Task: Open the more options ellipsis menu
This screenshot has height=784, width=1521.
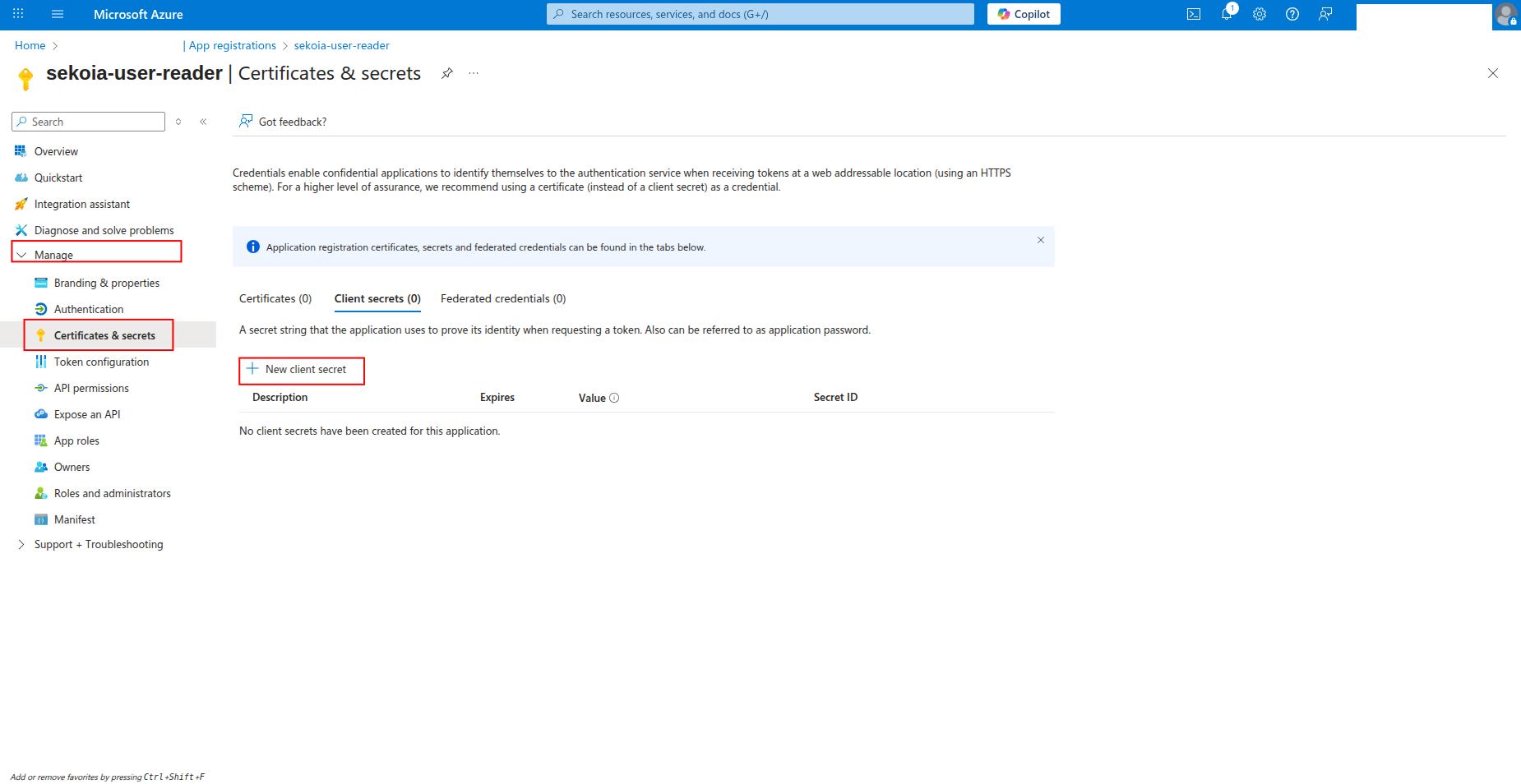Action: 474,73
